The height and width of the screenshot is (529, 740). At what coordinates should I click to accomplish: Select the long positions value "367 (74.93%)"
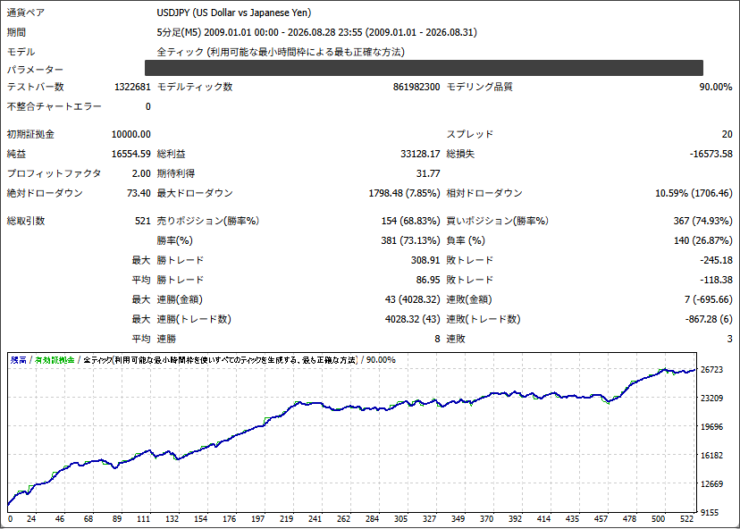(703, 221)
